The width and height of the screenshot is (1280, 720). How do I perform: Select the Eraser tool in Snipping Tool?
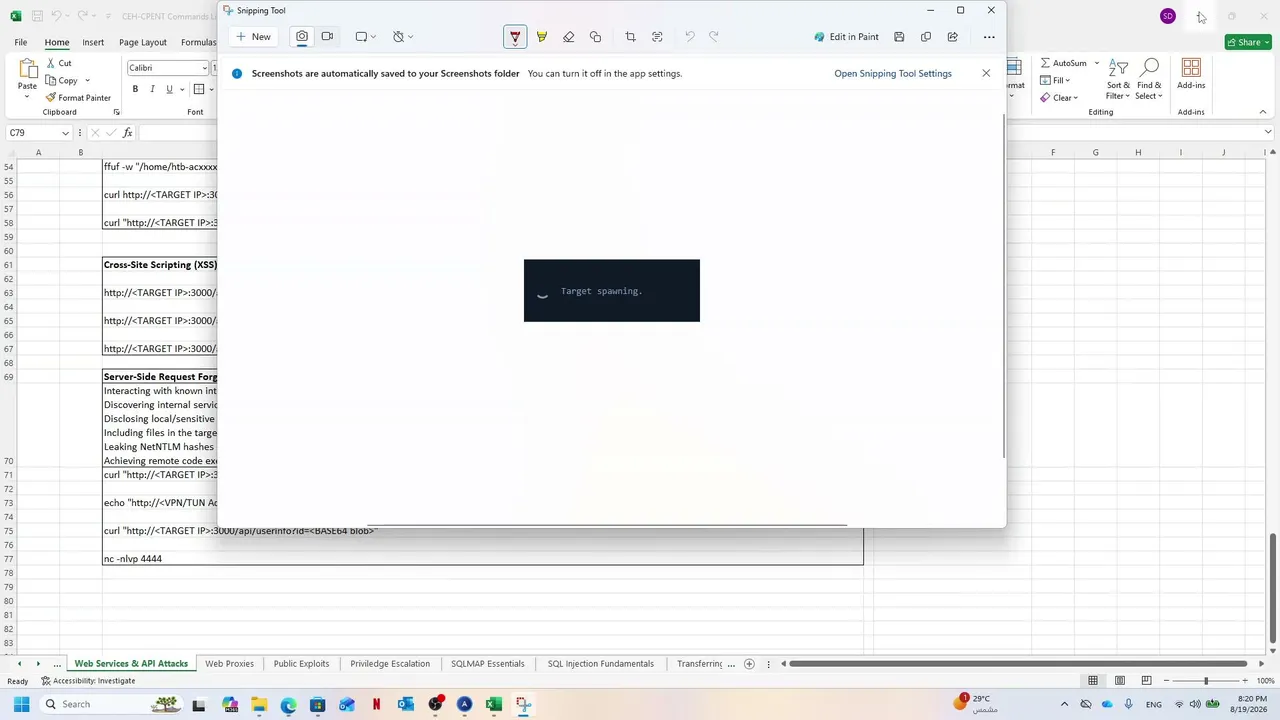pyautogui.click(x=569, y=37)
